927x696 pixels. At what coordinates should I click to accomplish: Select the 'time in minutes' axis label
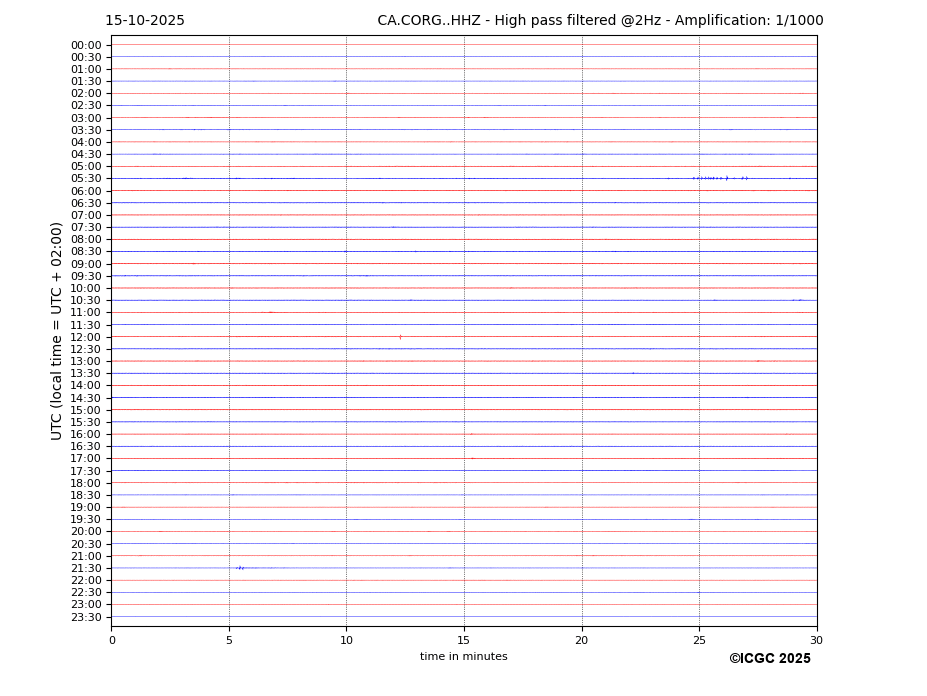pyautogui.click(x=463, y=657)
